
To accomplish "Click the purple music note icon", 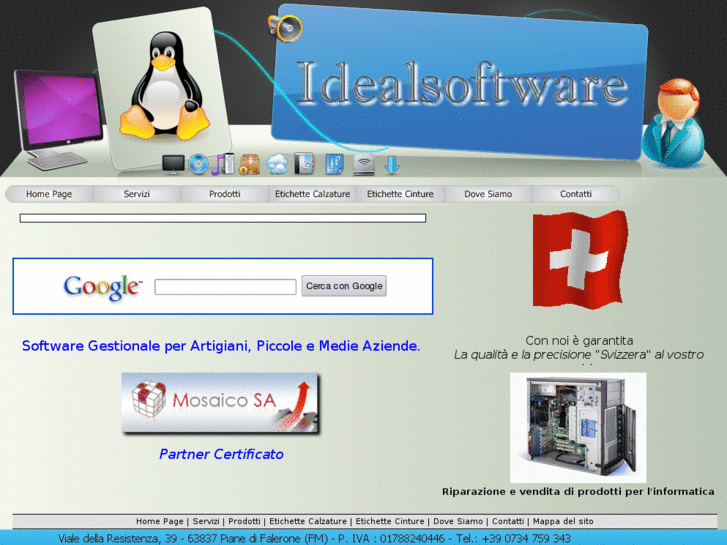I will click(223, 164).
